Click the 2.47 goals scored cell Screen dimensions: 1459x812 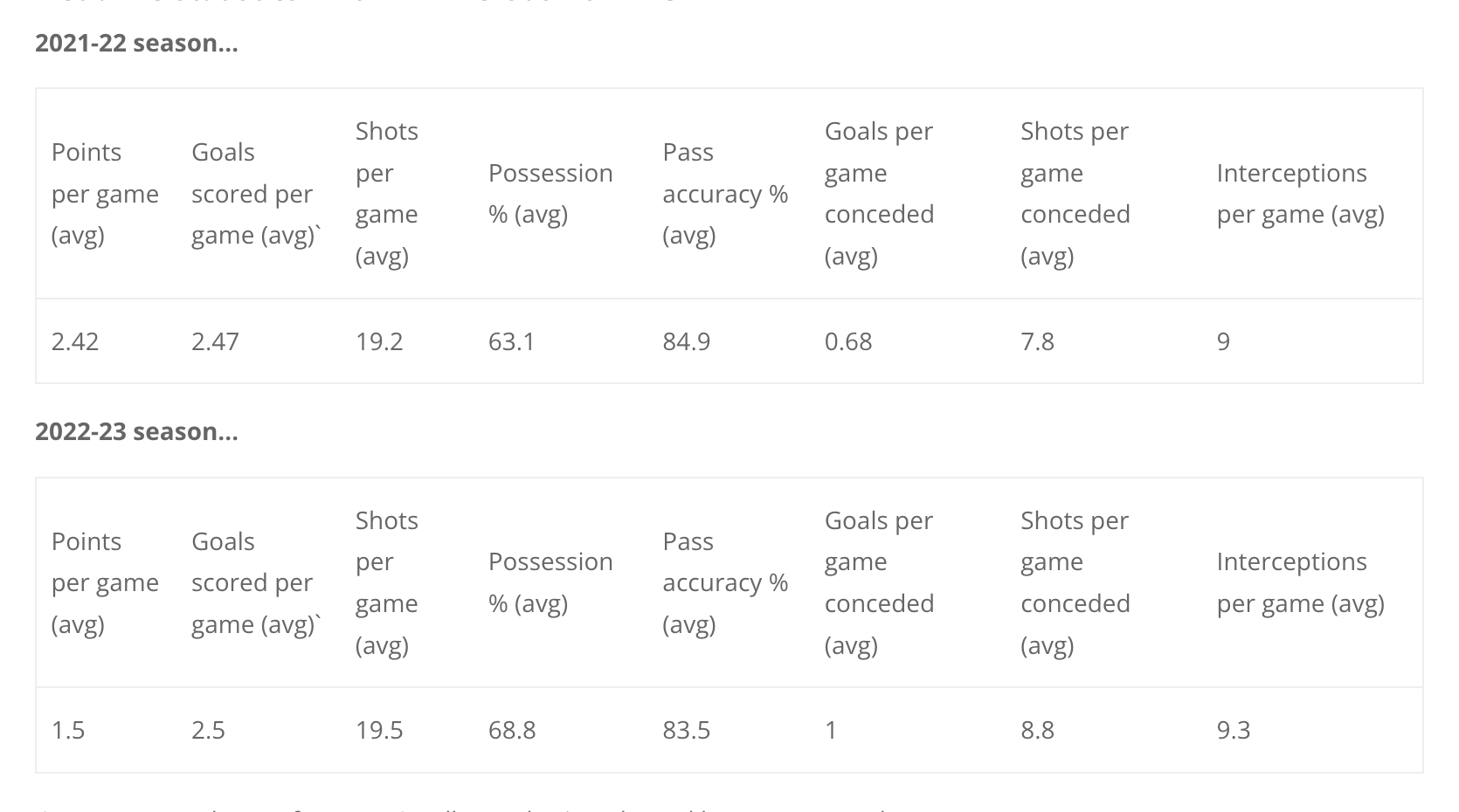[x=215, y=341]
